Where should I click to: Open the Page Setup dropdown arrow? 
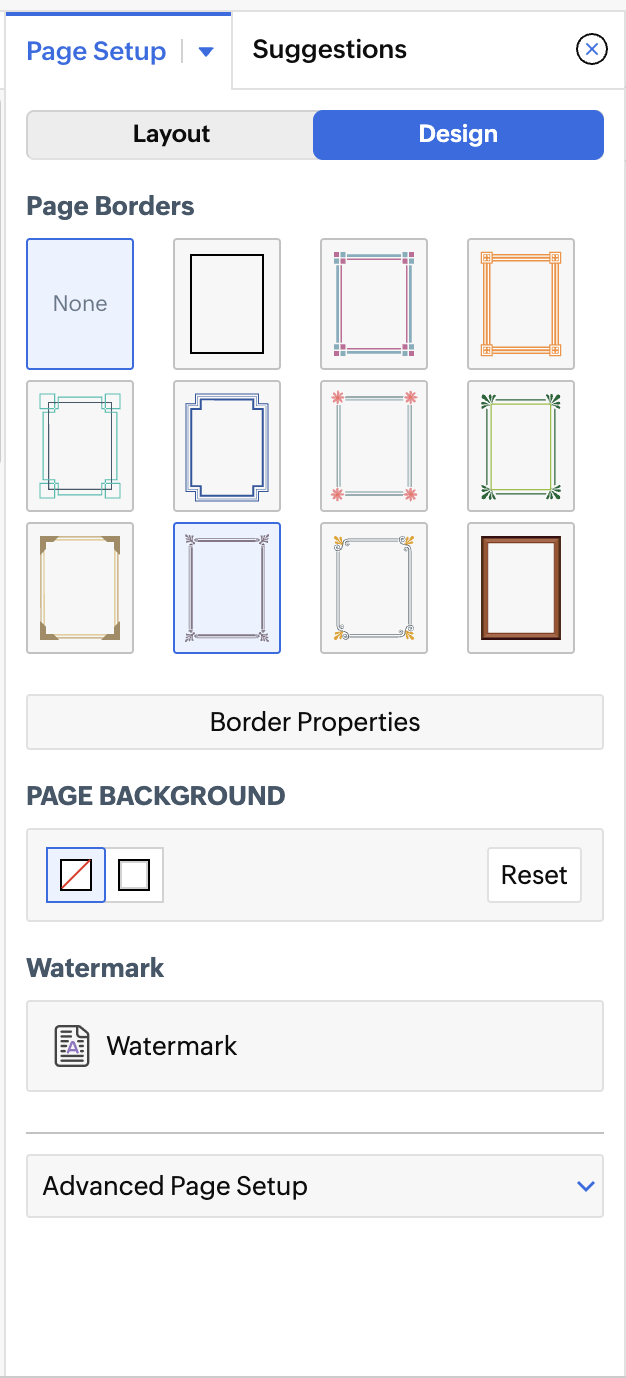point(206,52)
